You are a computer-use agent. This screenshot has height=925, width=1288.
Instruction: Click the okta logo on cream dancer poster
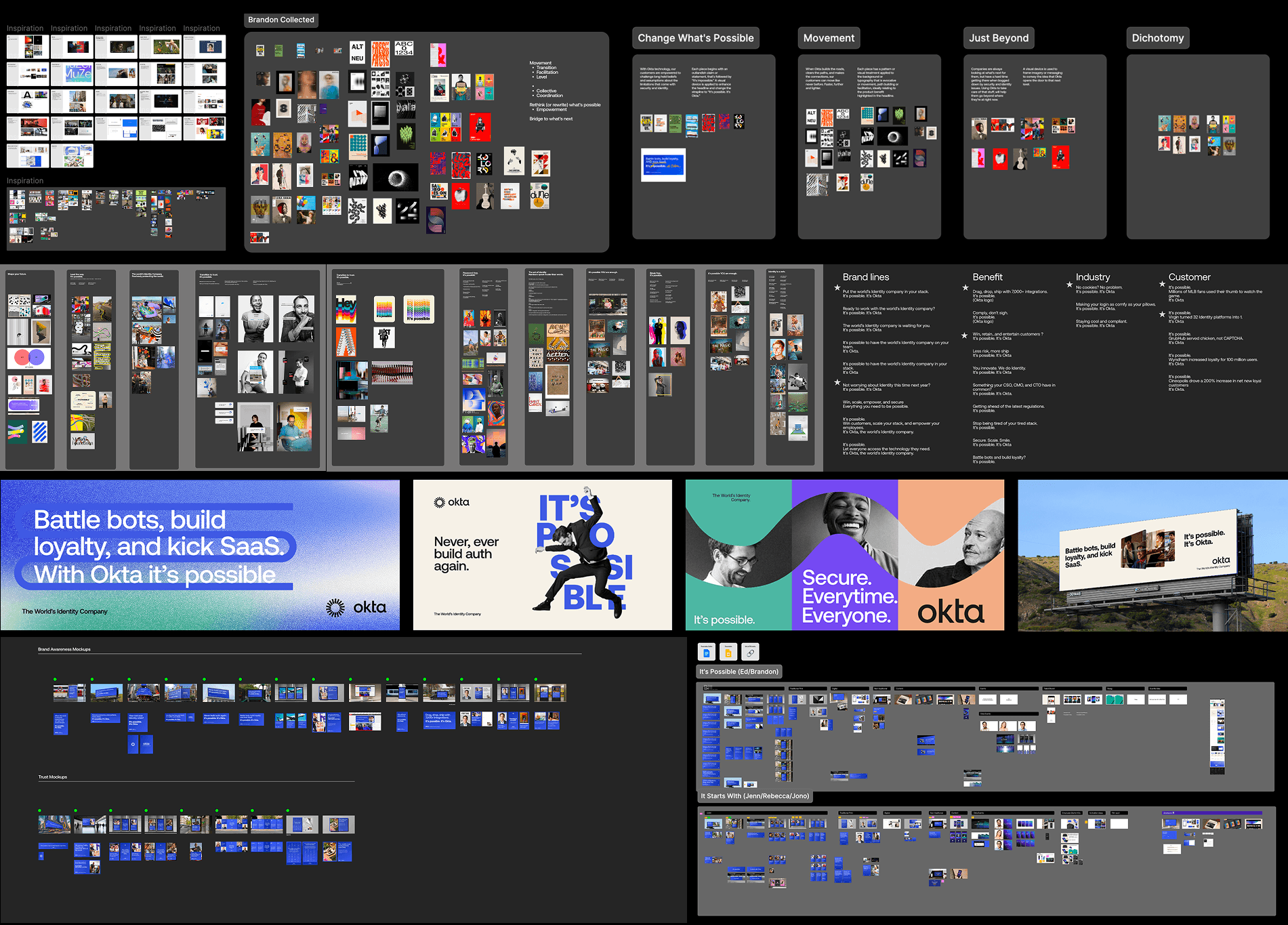451,502
